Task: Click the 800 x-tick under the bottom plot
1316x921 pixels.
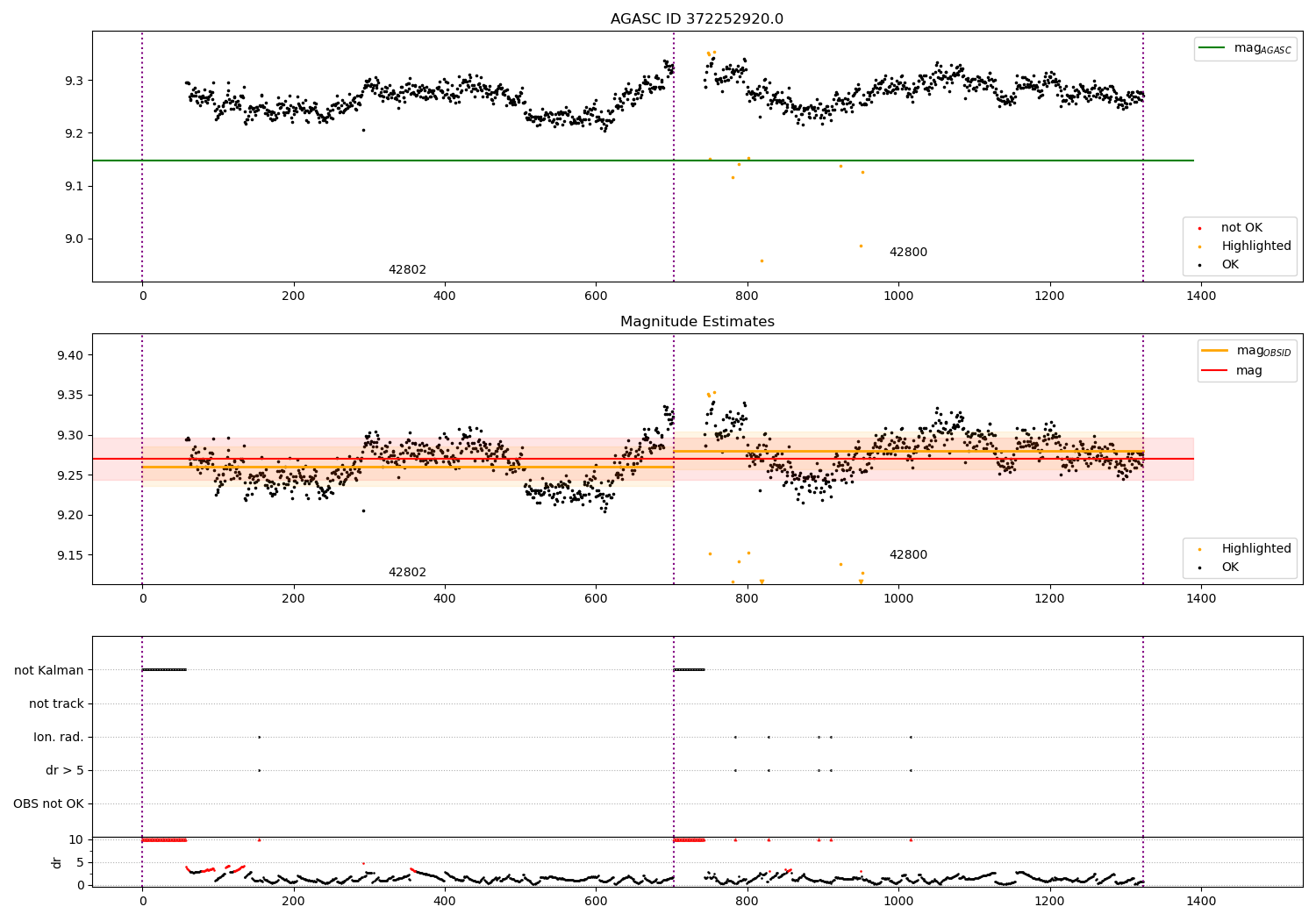Action: pyautogui.click(x=747, y=901)
